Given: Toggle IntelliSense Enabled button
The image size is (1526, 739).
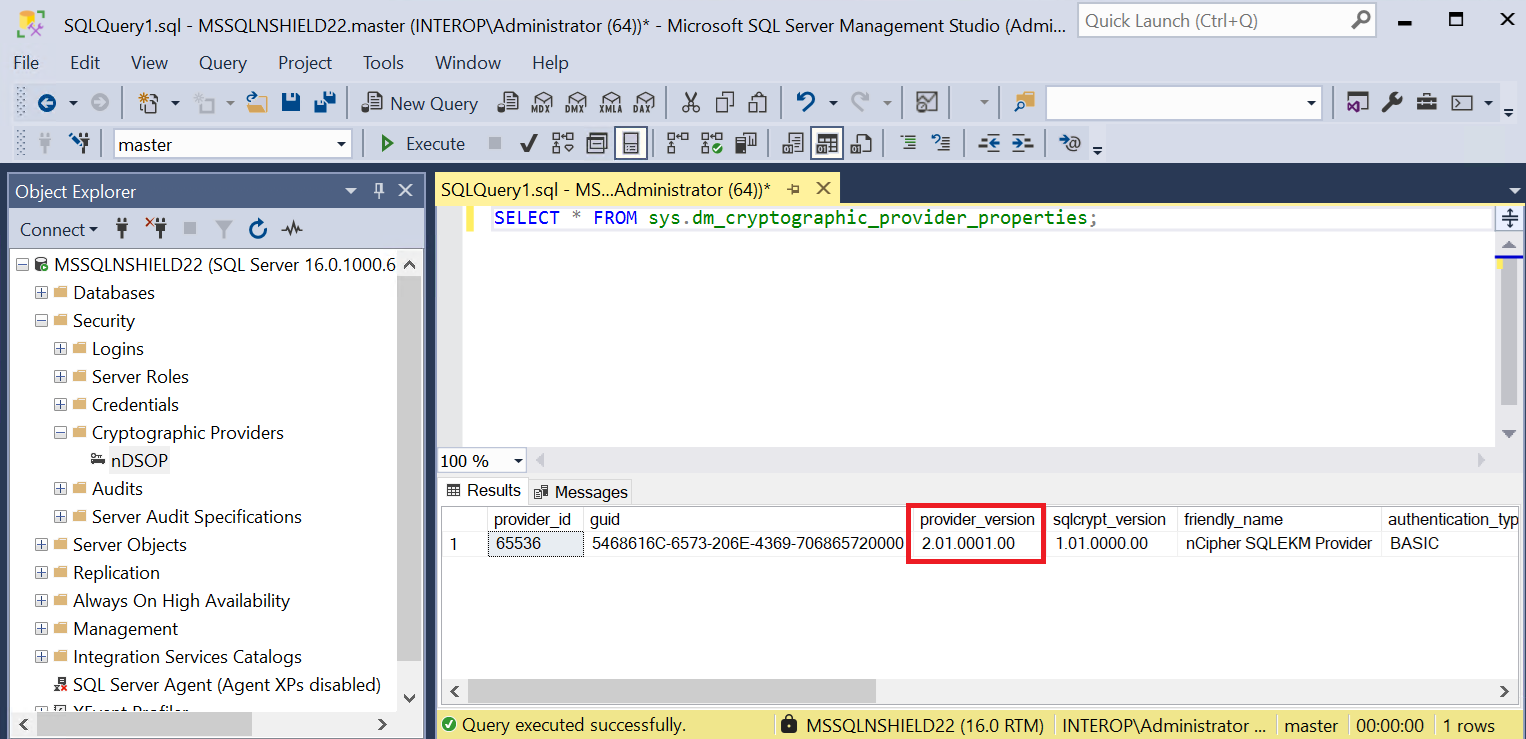Looking at the screenshot, I should click(631, 143).
